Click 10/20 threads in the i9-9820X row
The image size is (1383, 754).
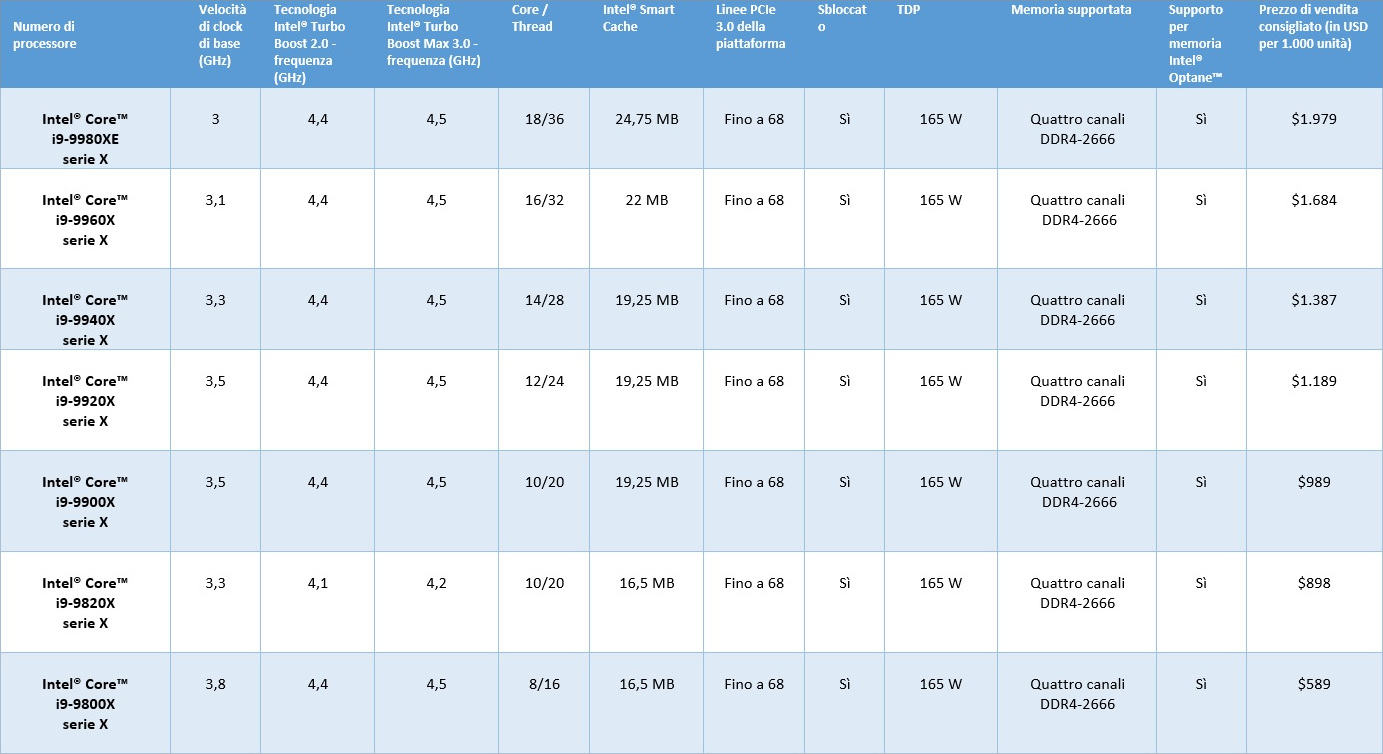click(x=544, y=583)
